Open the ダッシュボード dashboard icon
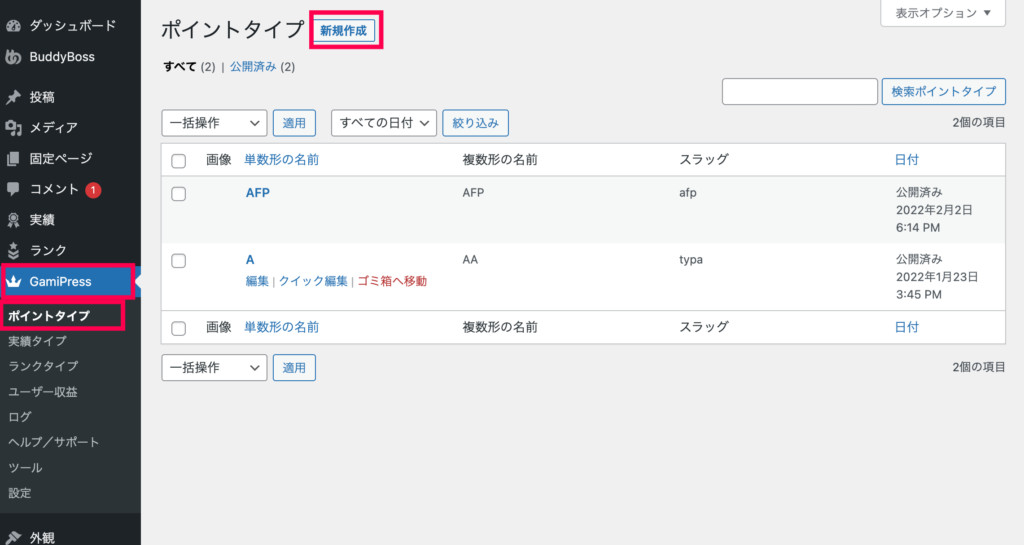 point(13,26)
